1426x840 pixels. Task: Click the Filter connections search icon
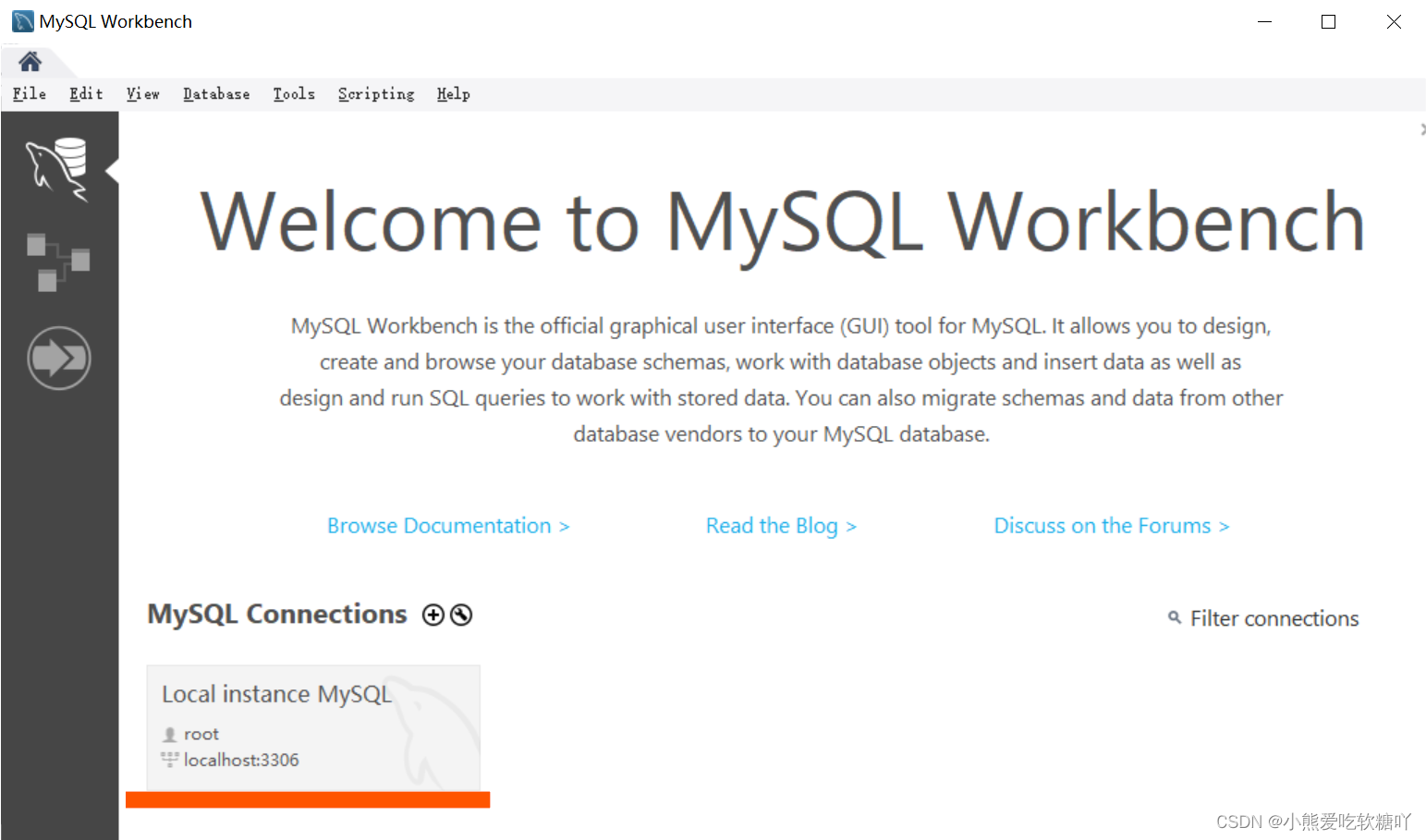(1175, 617)
